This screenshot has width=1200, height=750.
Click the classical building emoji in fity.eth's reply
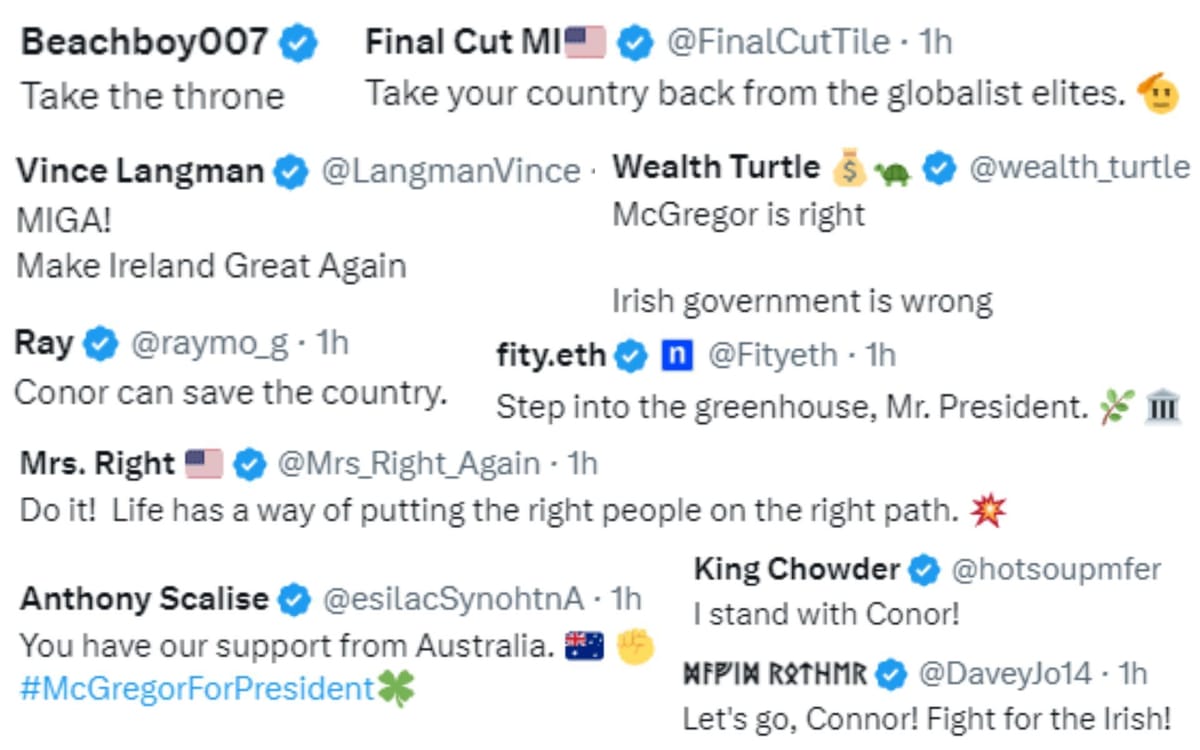pos(1162,407)
